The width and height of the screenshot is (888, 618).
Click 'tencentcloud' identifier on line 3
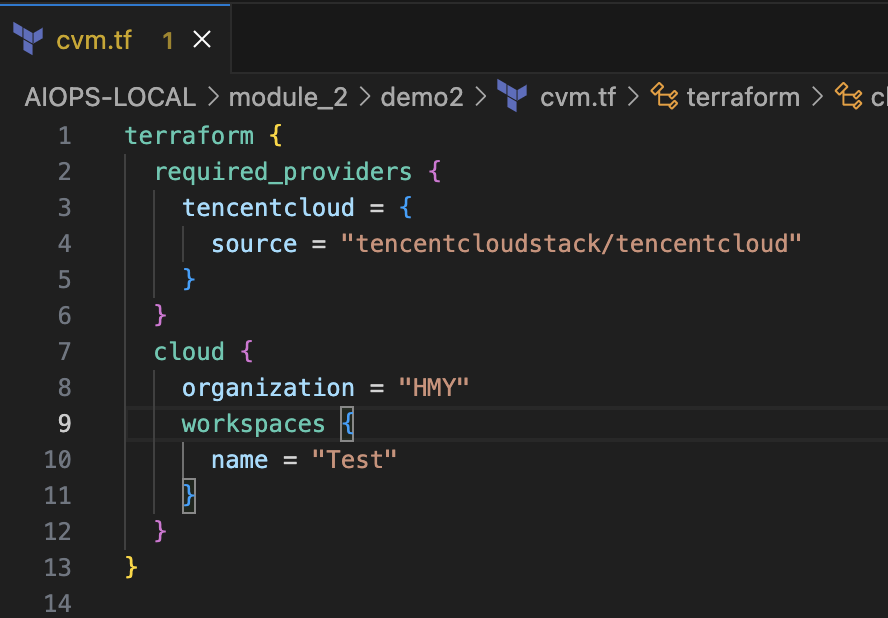pos(268,208)
